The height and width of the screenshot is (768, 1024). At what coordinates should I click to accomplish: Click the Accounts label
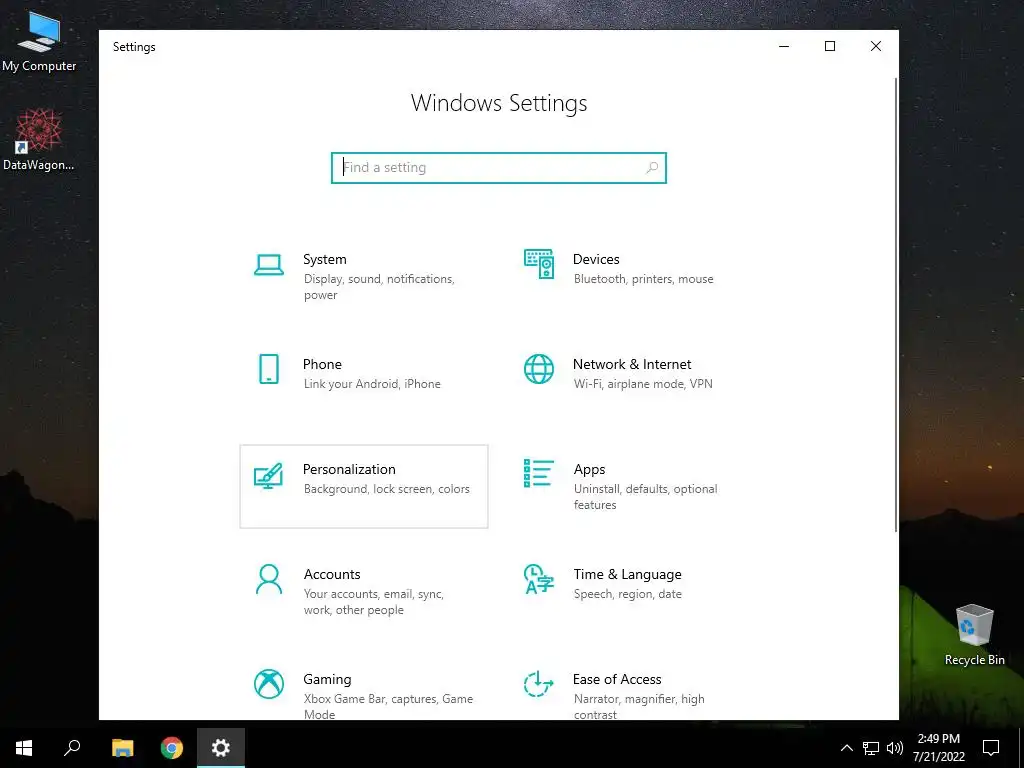pyautogui.click(x=332, y=575)
